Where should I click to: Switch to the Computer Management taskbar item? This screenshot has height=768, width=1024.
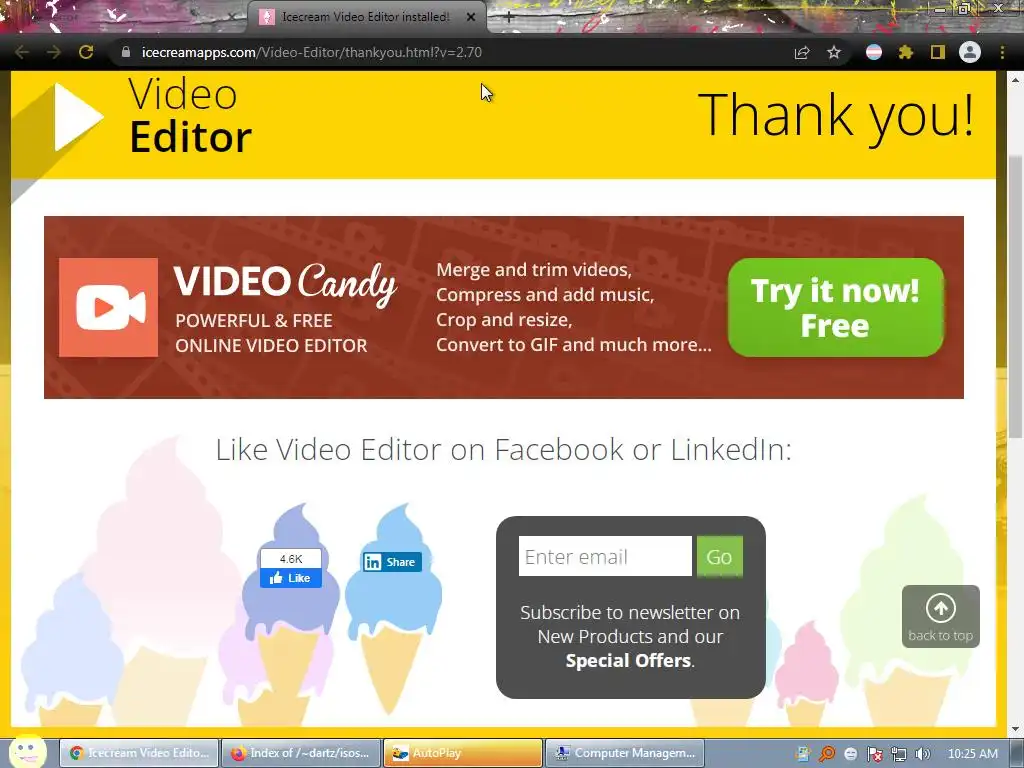click(x=625, y=753)
